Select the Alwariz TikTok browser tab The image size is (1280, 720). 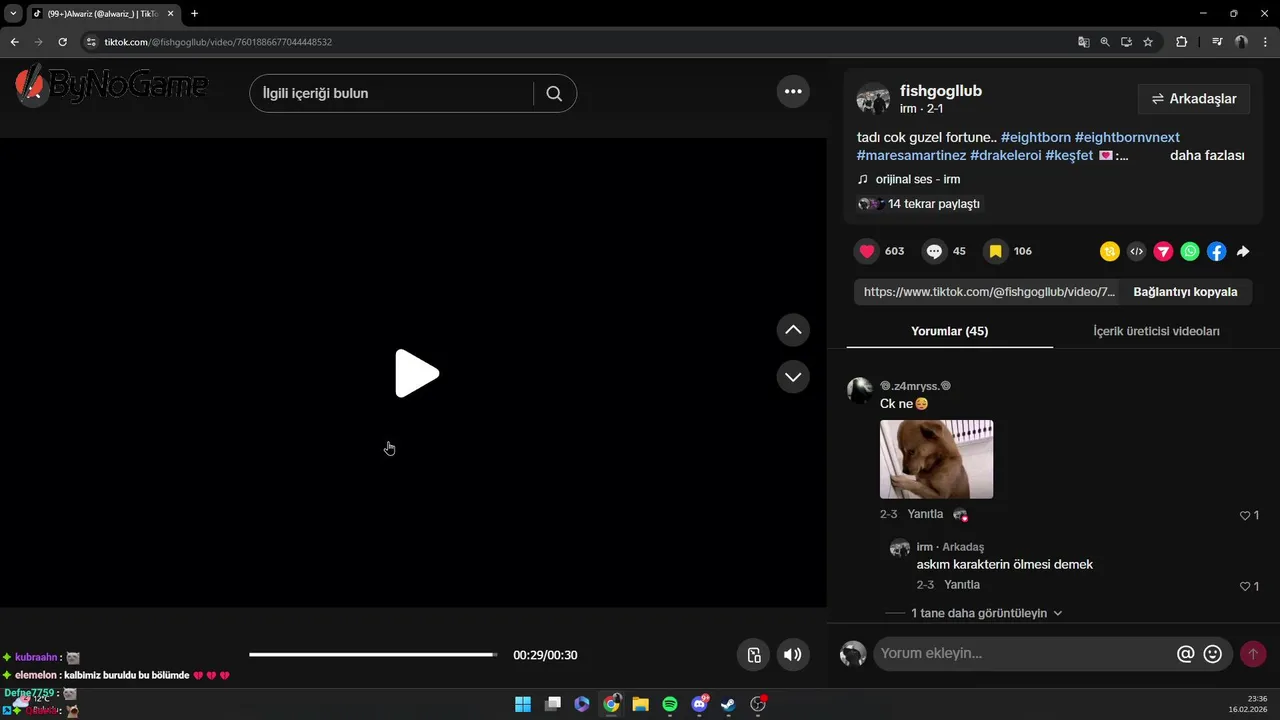coord(102,14)
